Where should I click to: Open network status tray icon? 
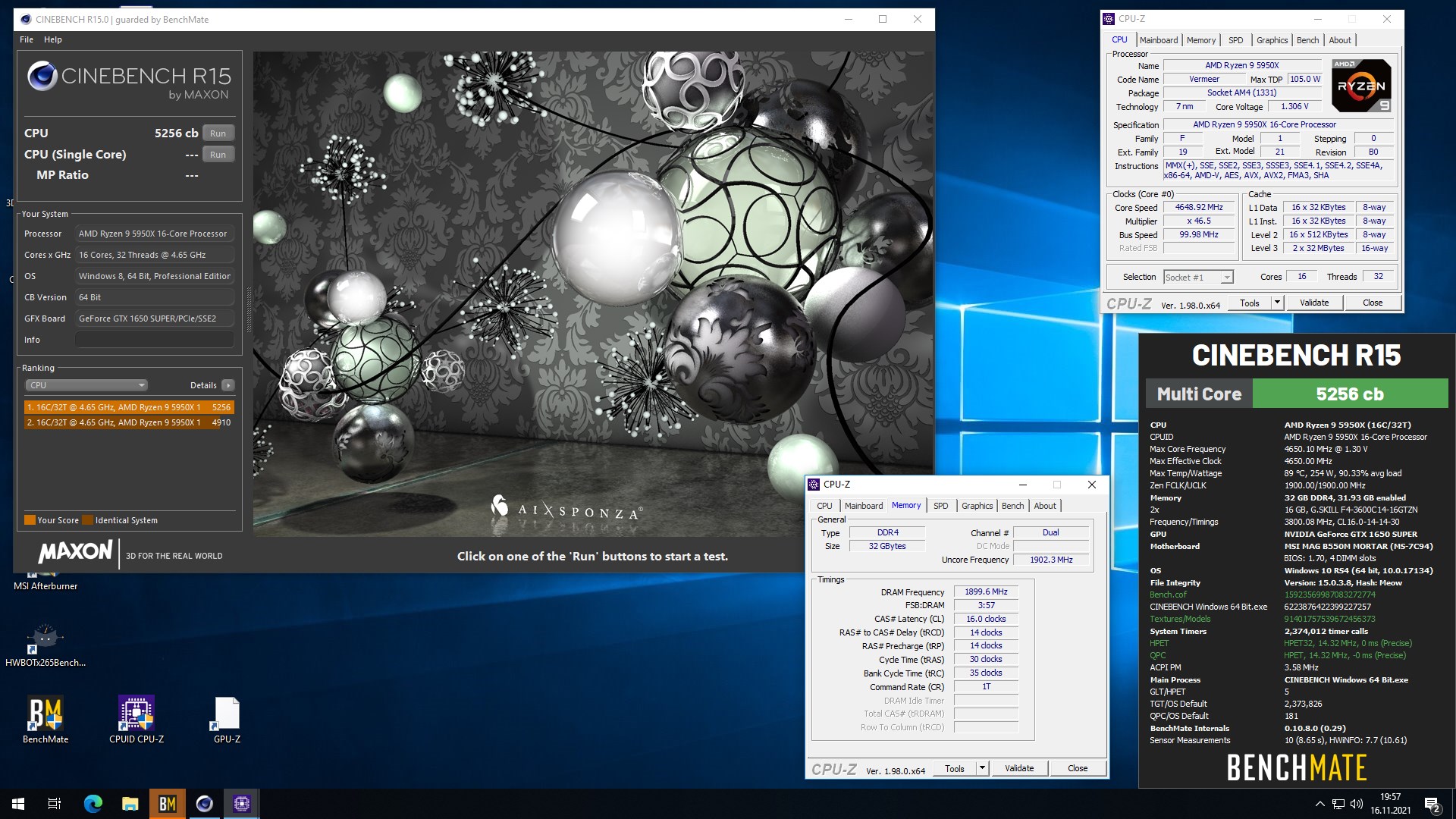[1338, 804]
